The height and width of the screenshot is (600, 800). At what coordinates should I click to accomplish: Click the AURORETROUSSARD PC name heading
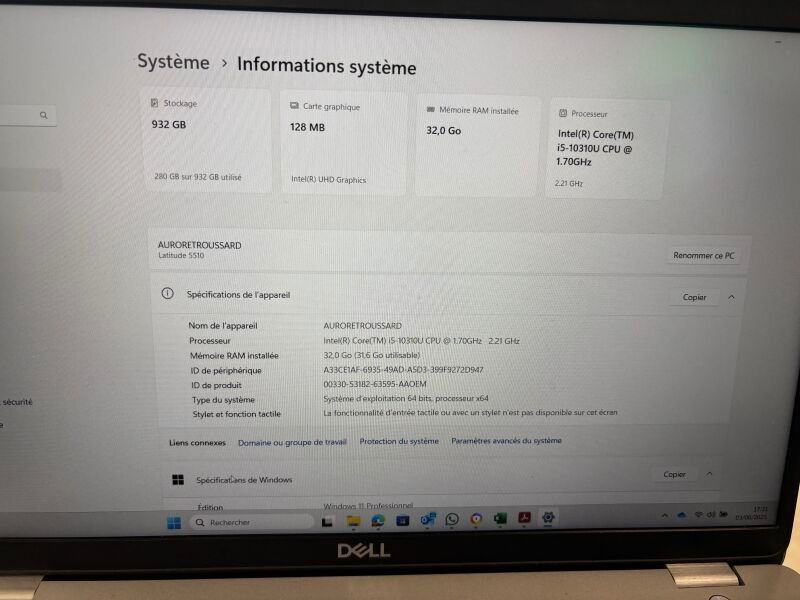199,245
